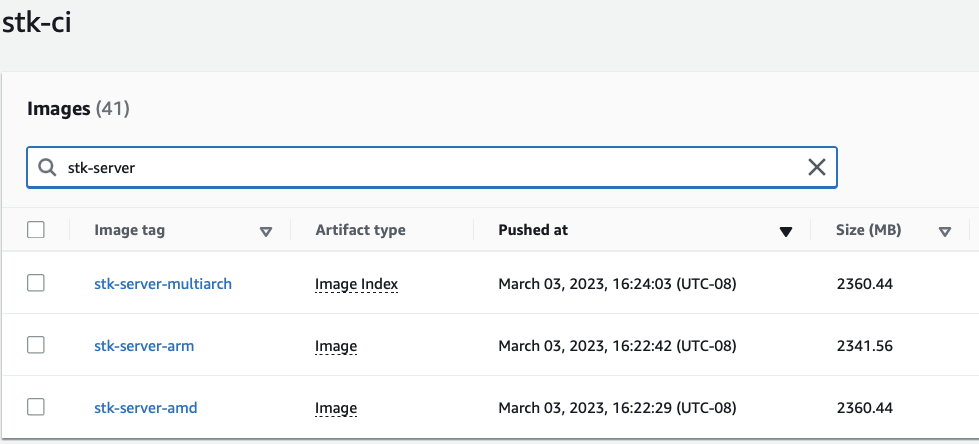Open the stk-server-amd image tag link
Viewport: 979px width, 444px height.
[145, 408]
